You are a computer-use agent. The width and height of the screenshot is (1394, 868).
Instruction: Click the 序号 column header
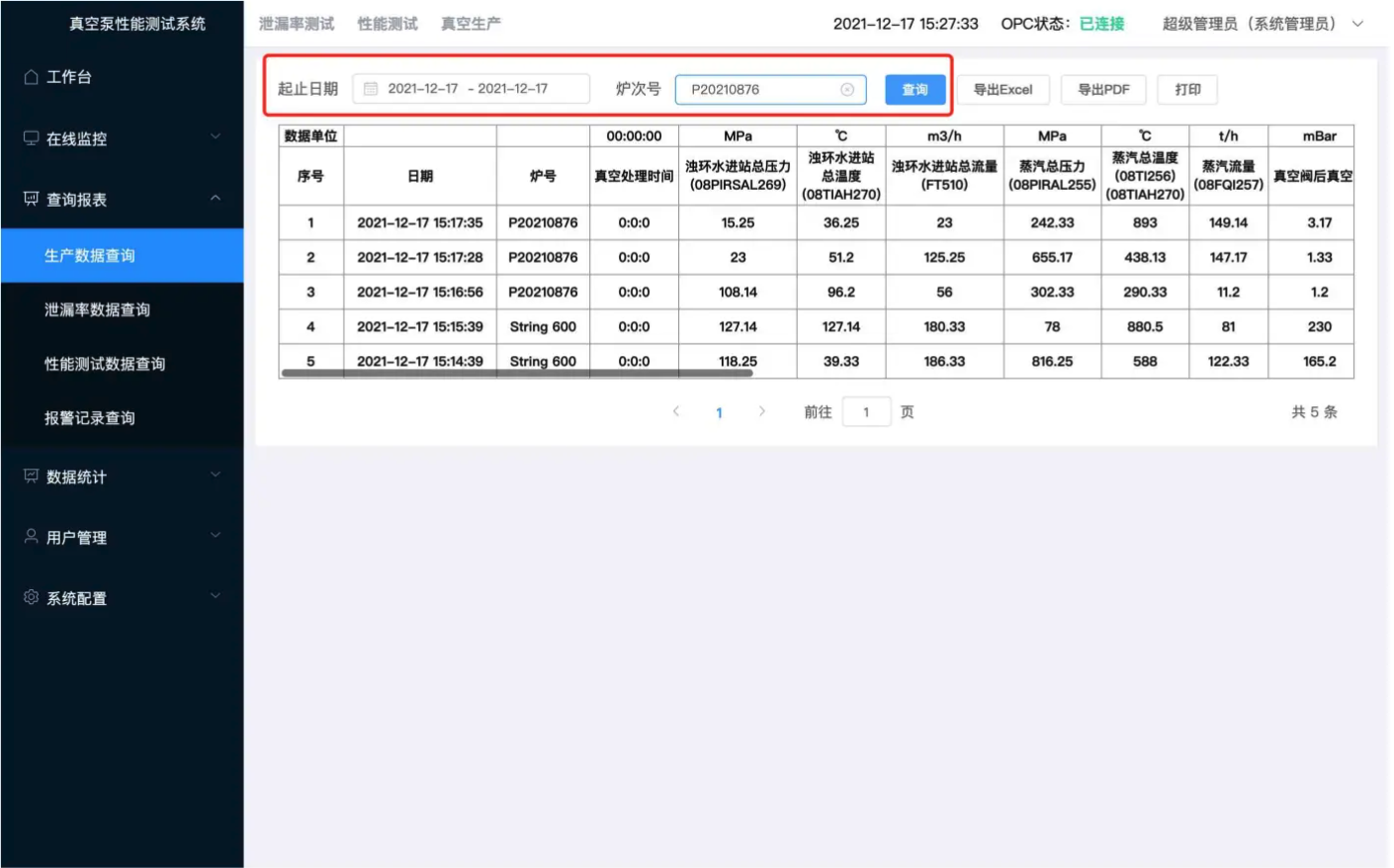[310, 176]
